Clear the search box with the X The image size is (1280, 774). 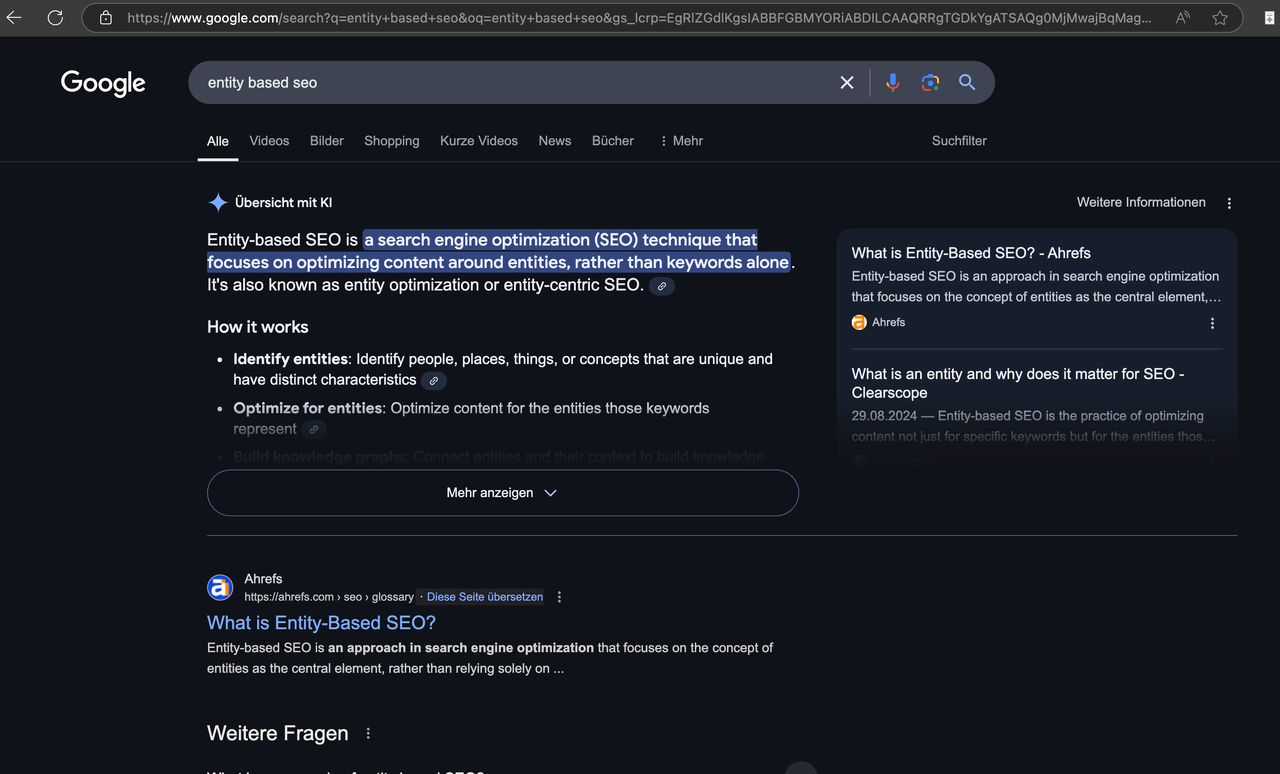pyautogui.click(x=847, y=82)
